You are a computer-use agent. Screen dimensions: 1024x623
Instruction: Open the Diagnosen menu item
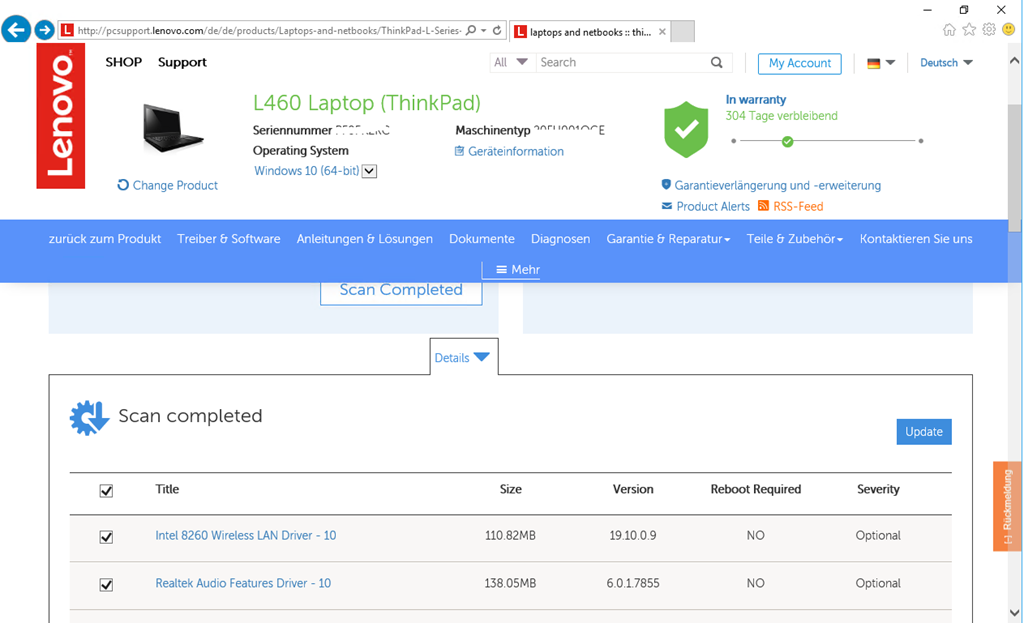pyautogui.click(x=560, y=239)
